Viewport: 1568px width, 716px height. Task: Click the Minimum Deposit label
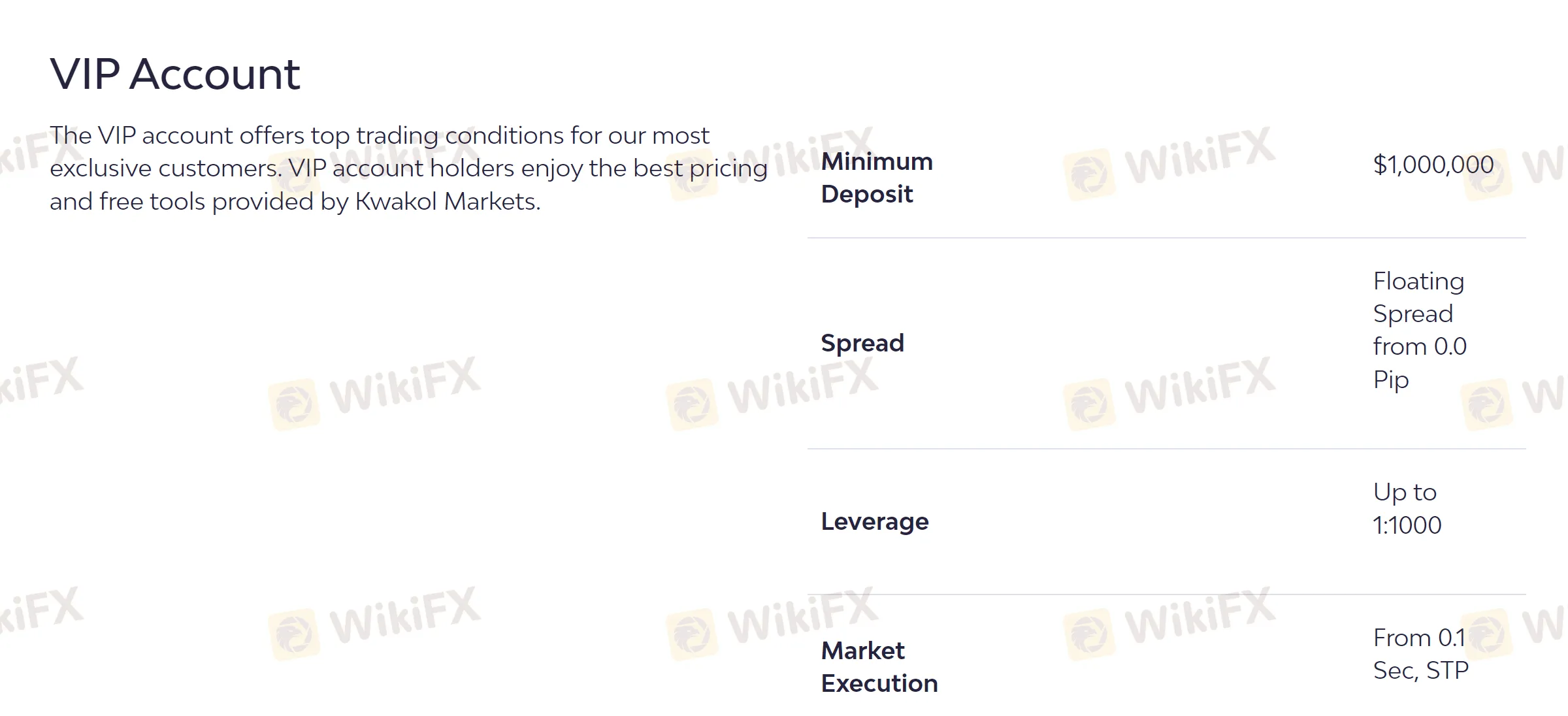click(x=876, y=177)
